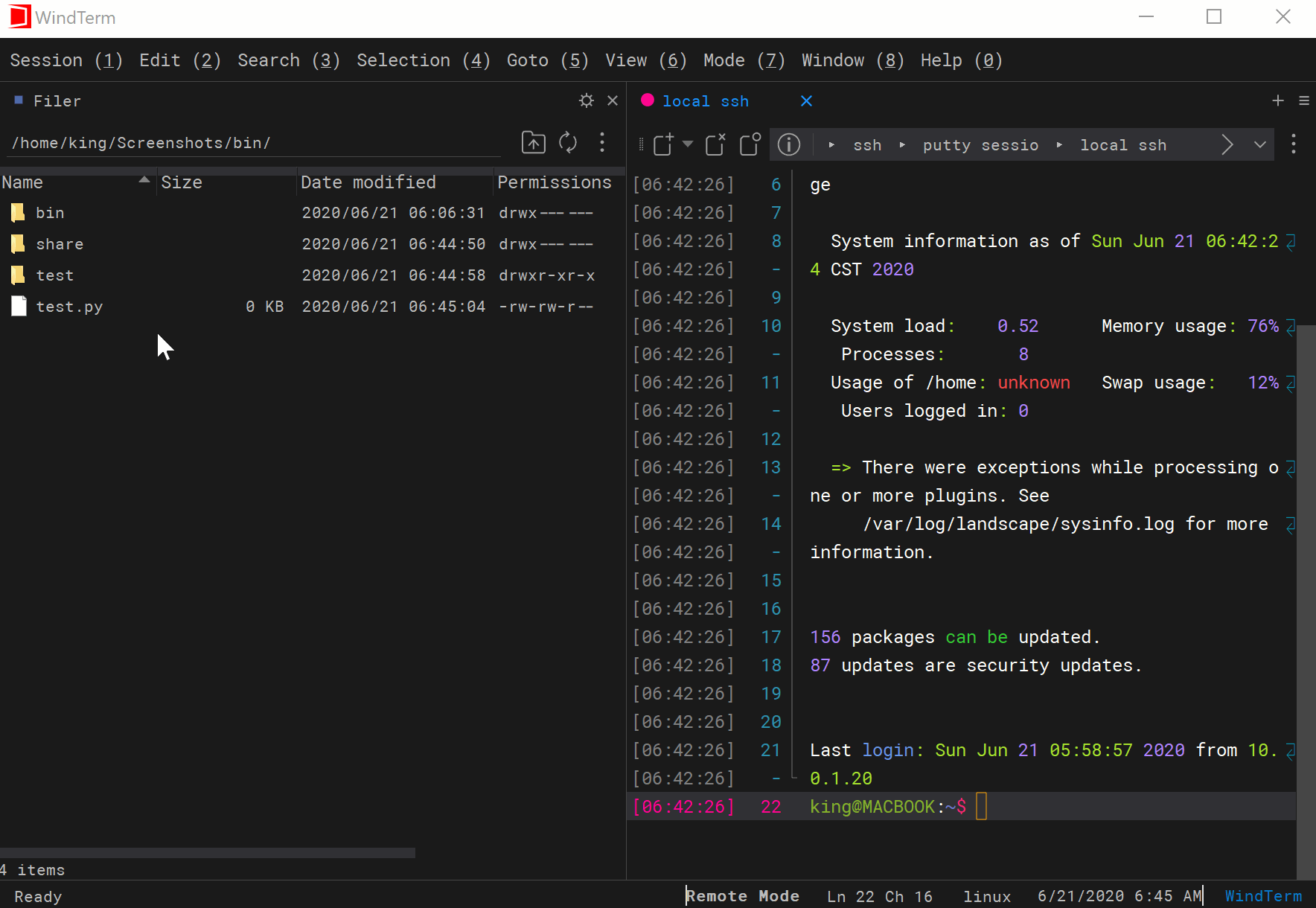Image resolution: width=1316 pixels, height=908 pixels.
Task: Expand the new session dropdown arrow
Action: tap(688, 144)
